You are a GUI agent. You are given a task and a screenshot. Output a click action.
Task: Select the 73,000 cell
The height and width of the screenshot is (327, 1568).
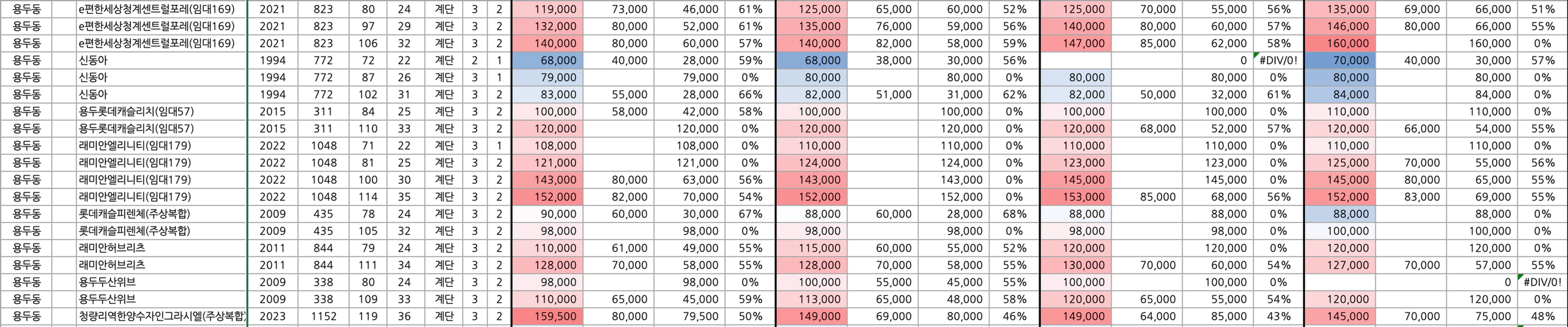pos(619,9)
